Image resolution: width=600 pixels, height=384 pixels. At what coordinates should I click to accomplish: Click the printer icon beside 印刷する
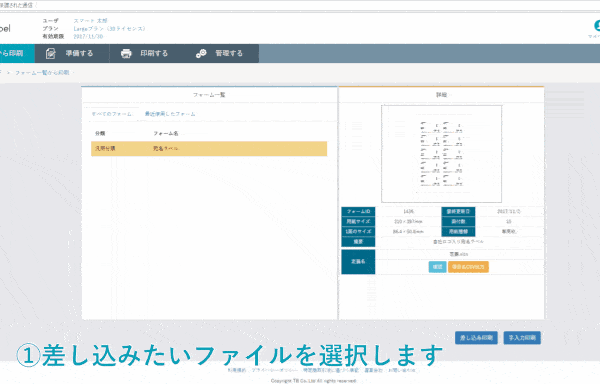pyautogui.click(x=126, y=54)
